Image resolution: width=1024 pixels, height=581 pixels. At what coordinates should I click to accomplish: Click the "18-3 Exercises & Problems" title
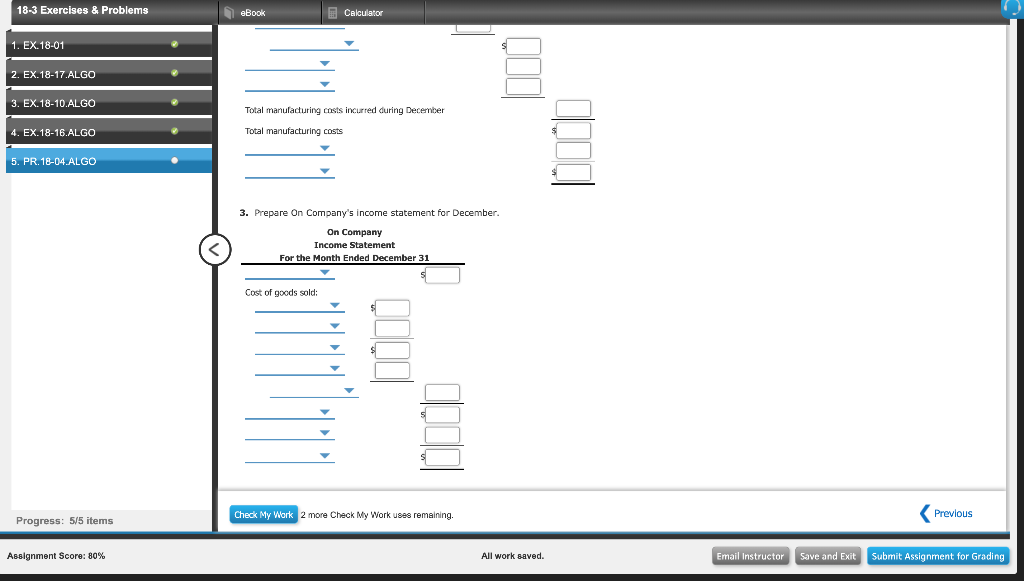click(82, 10)
